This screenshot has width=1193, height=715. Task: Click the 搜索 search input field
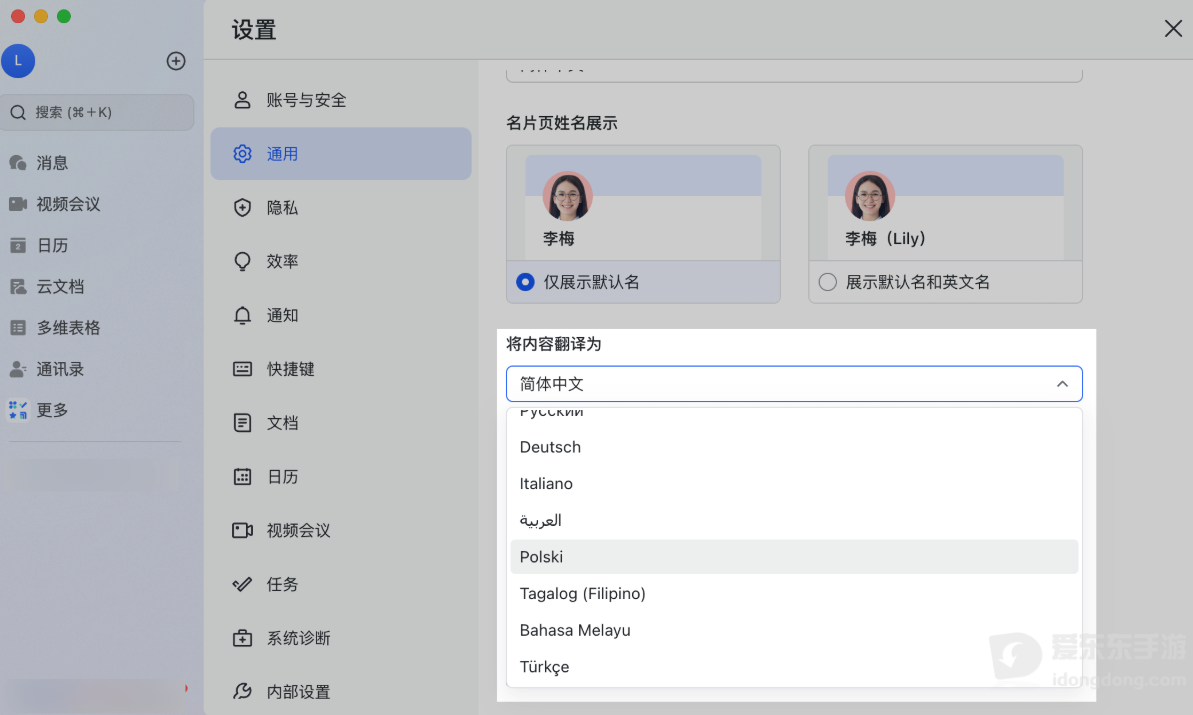[97, 113]
